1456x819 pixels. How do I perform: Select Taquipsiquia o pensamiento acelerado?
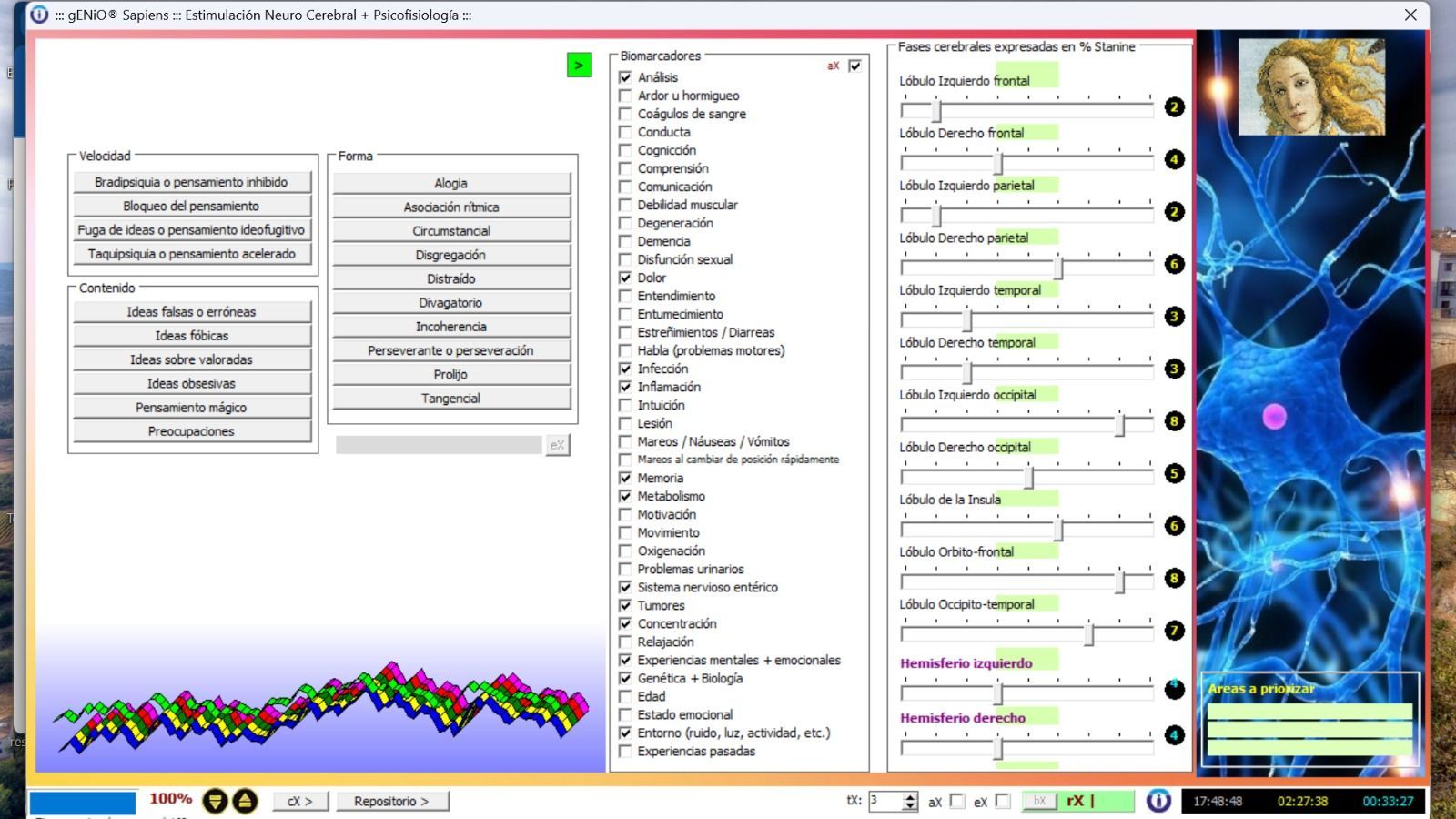[x=191, y=254]
